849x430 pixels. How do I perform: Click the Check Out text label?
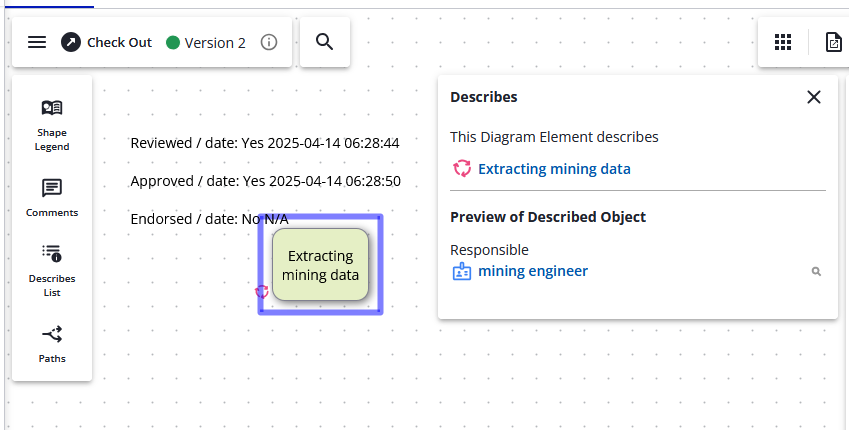click(x=119, y=42)
